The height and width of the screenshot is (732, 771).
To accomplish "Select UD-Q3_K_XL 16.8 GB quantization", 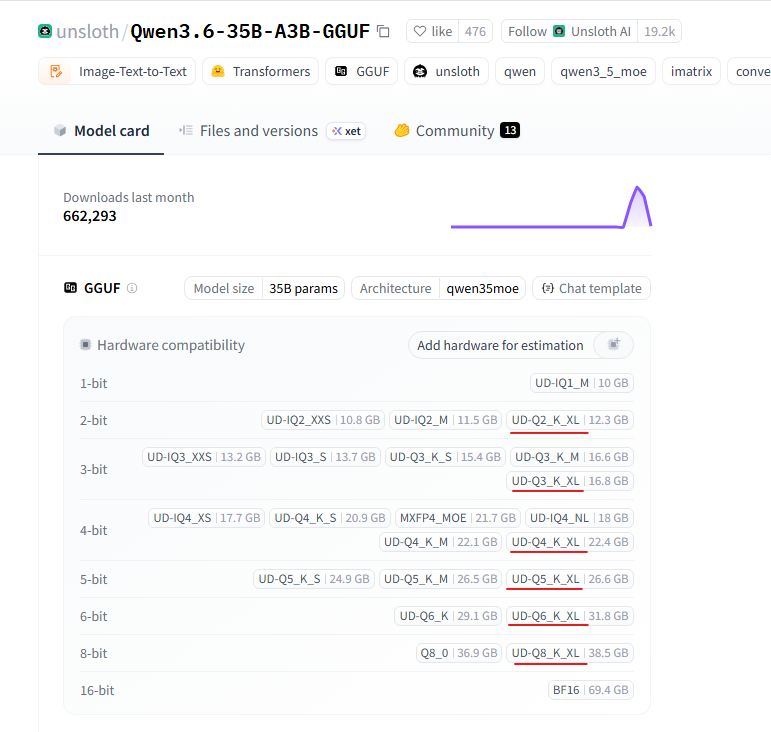I will tap(570, 481).
